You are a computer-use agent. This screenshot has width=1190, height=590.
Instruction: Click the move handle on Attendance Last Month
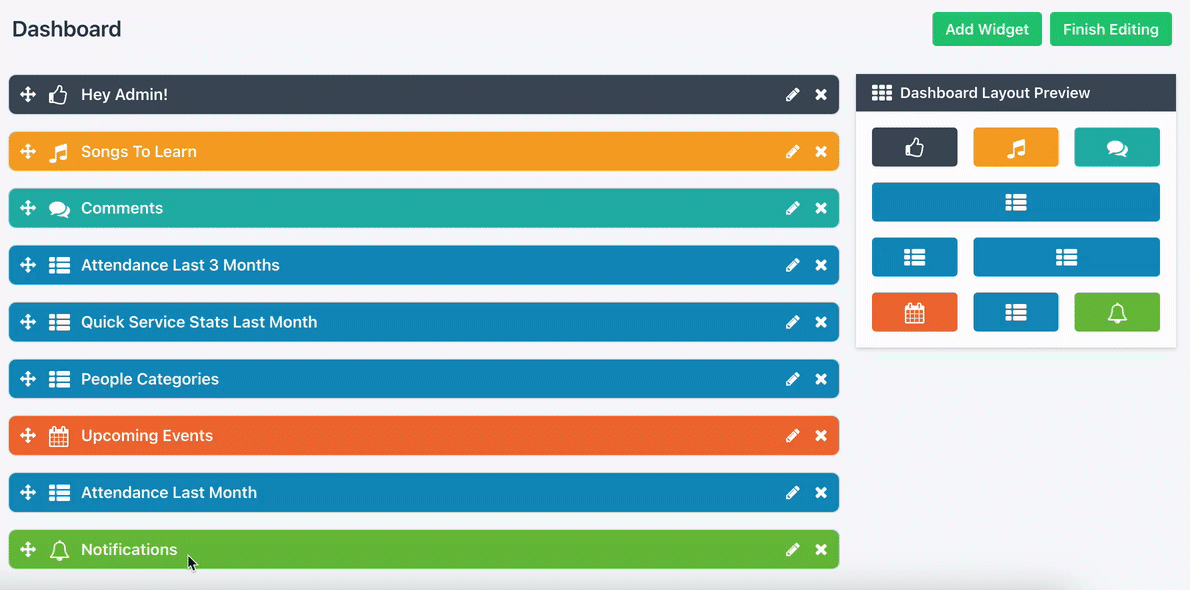(28, 492)
